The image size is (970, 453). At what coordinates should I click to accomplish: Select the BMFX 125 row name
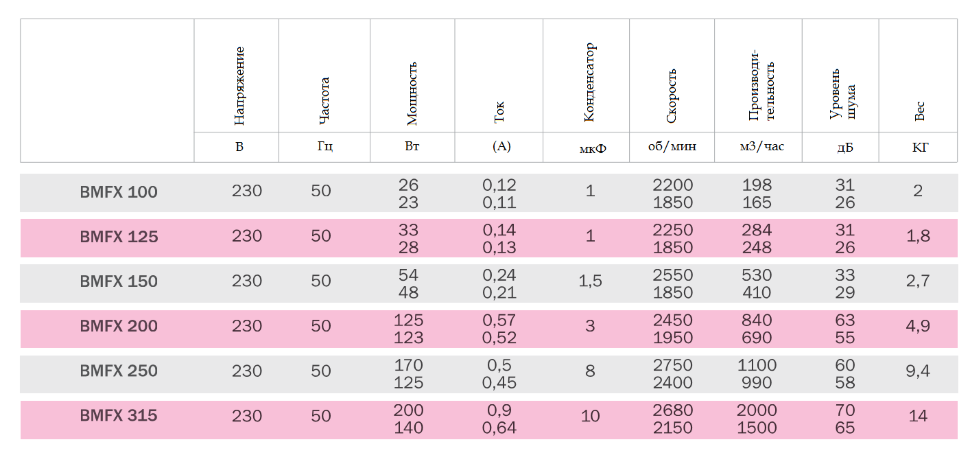coord(118,237)
